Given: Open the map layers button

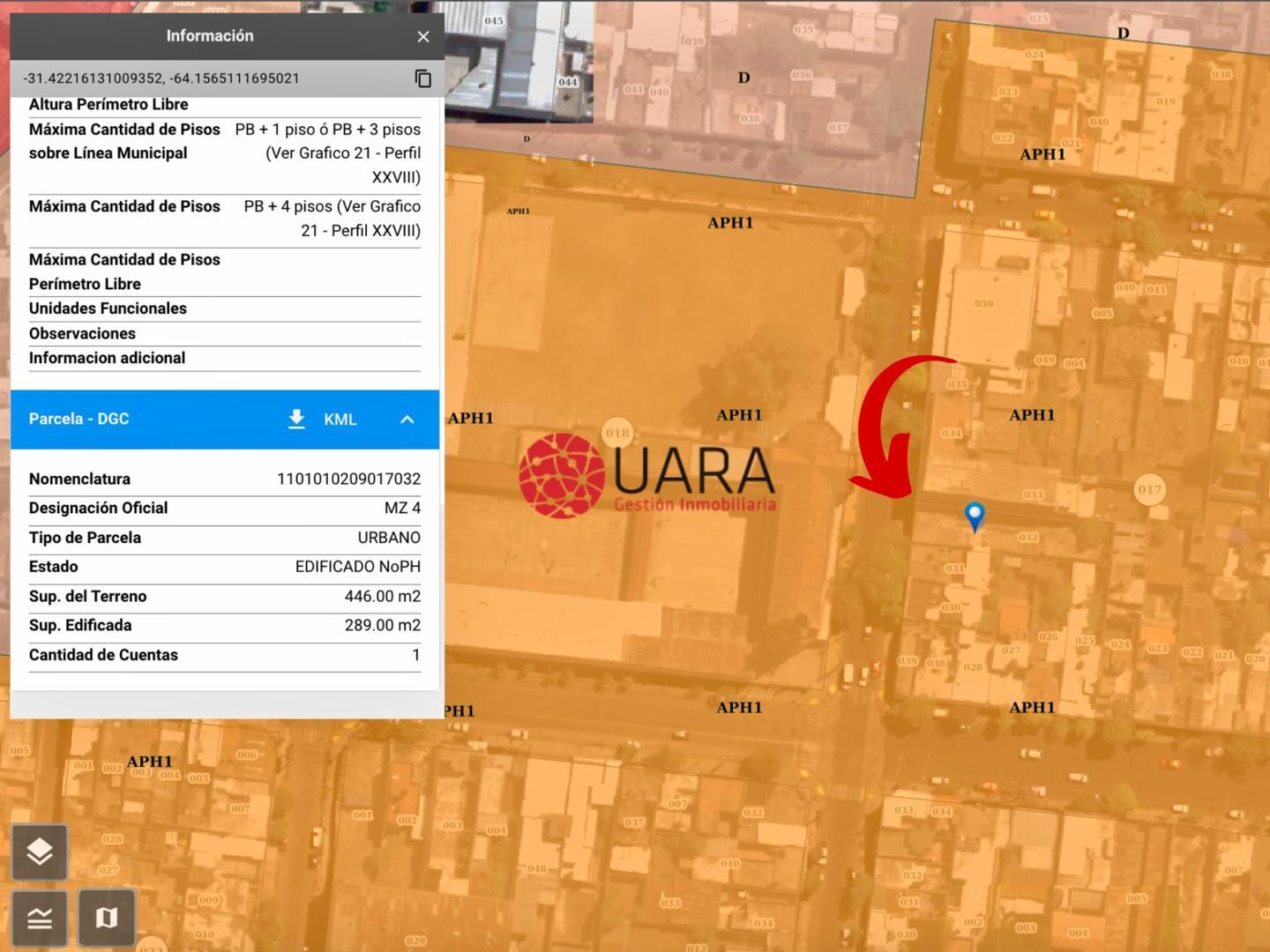Looking at the screenshot, I should [40, 852].
